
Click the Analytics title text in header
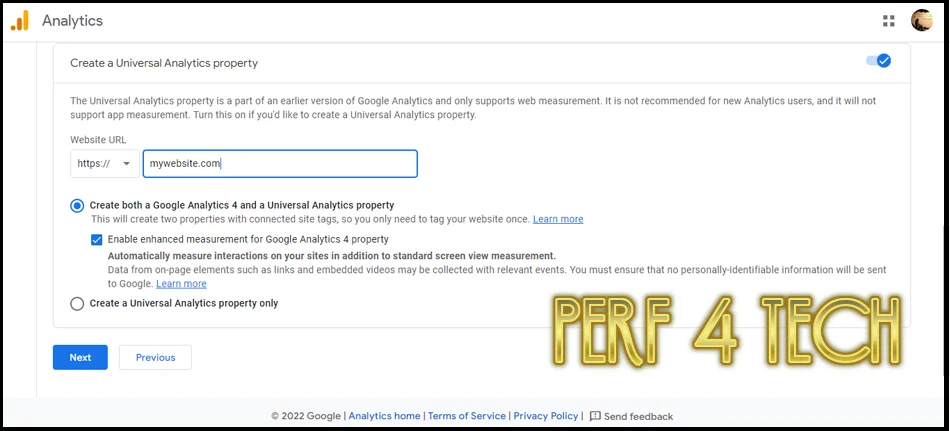[72, 21]
